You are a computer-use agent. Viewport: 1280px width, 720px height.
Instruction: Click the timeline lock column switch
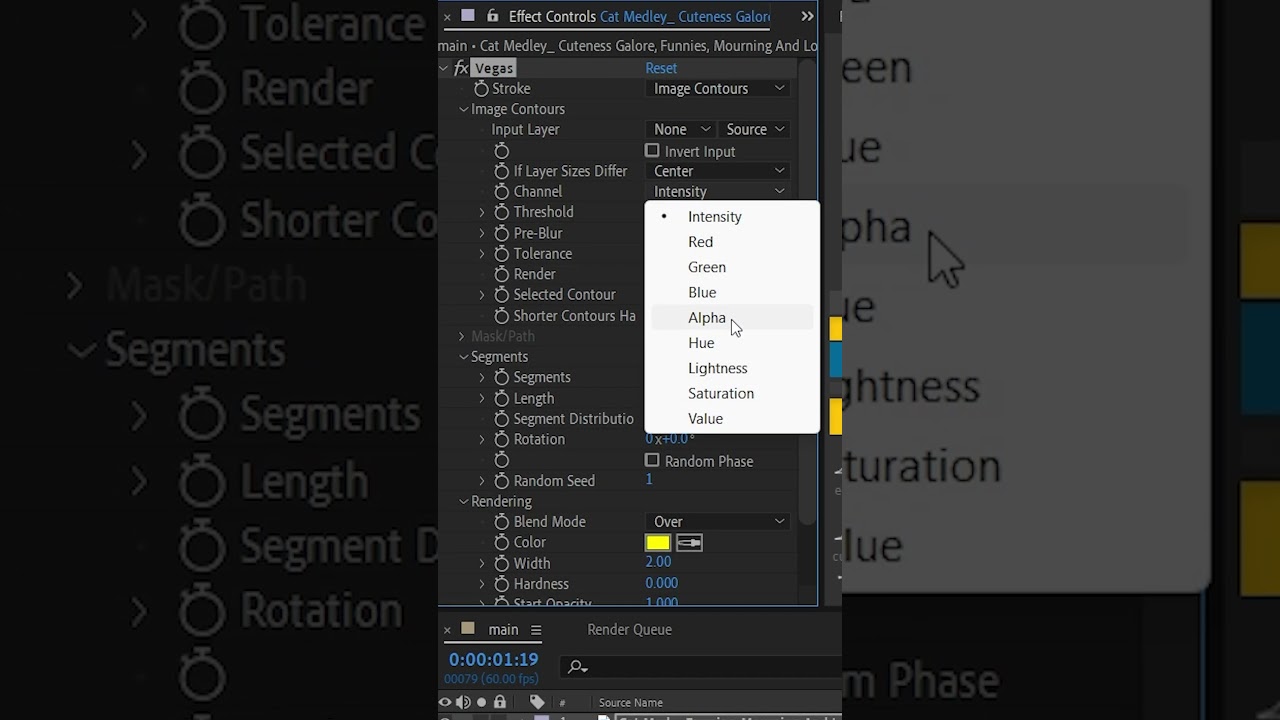tap(500, 702)
